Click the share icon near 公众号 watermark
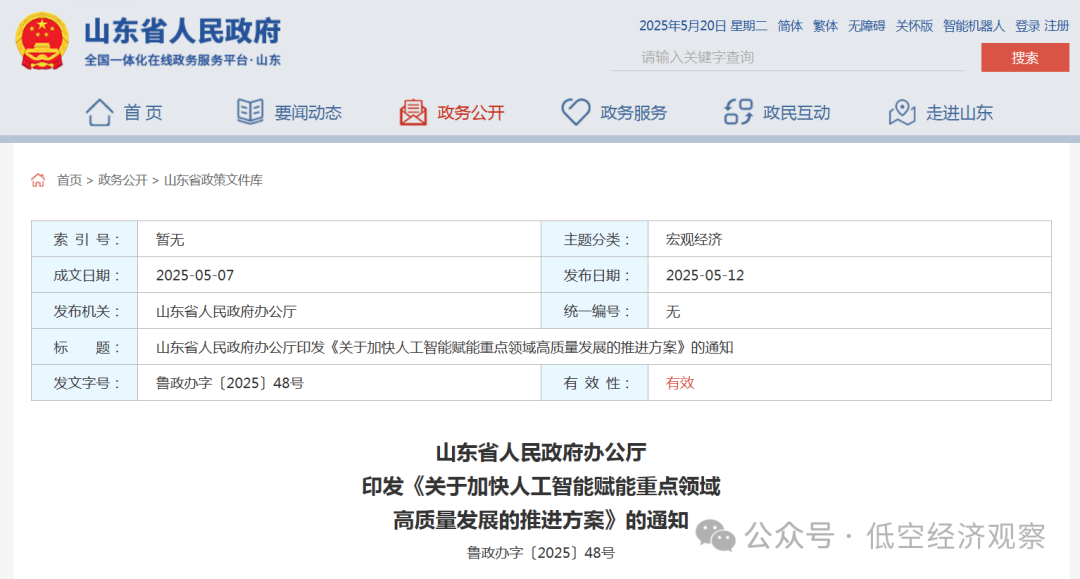The image size is (1080, 579). [x=713, y=534]
